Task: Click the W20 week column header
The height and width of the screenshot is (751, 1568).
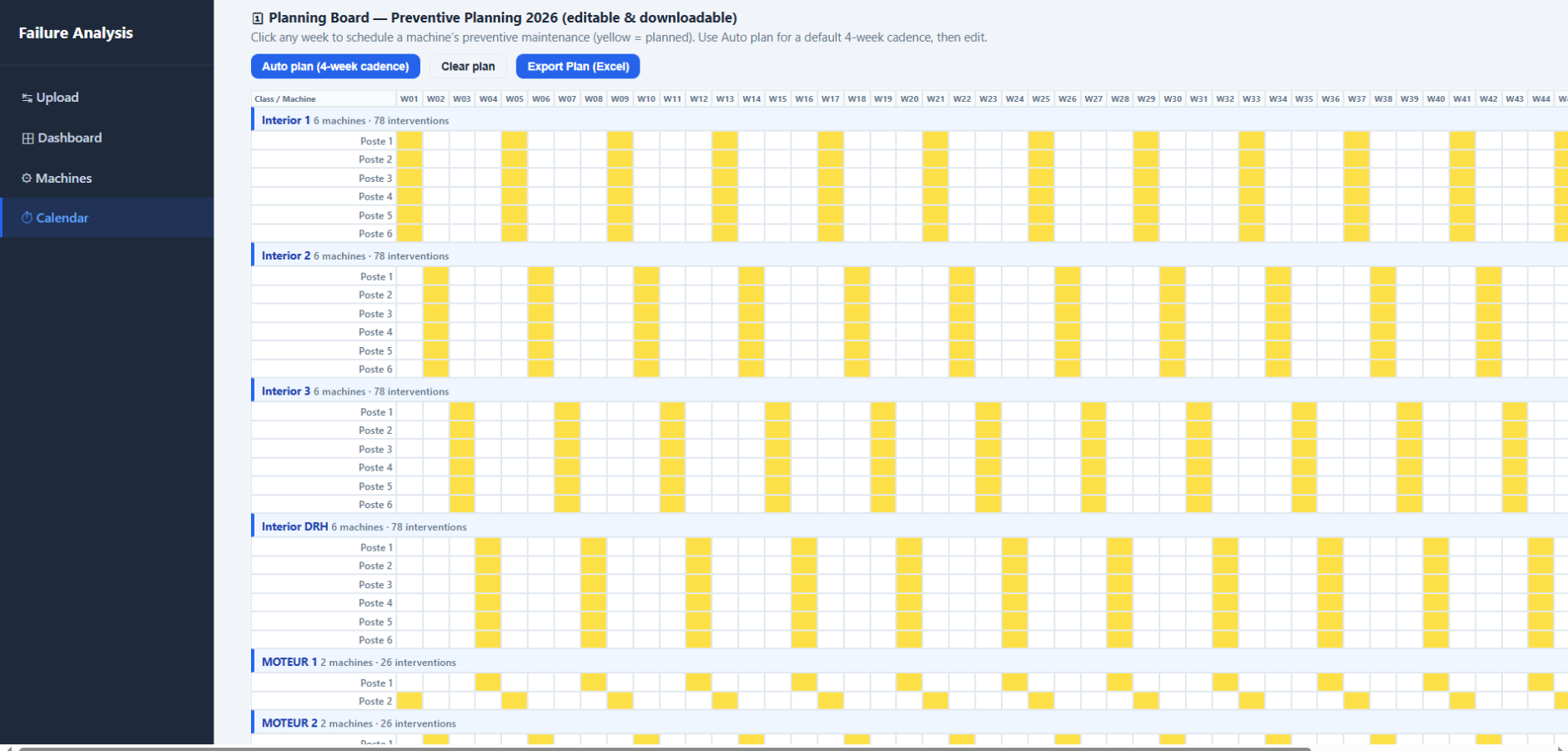Action: pos(909,98)
